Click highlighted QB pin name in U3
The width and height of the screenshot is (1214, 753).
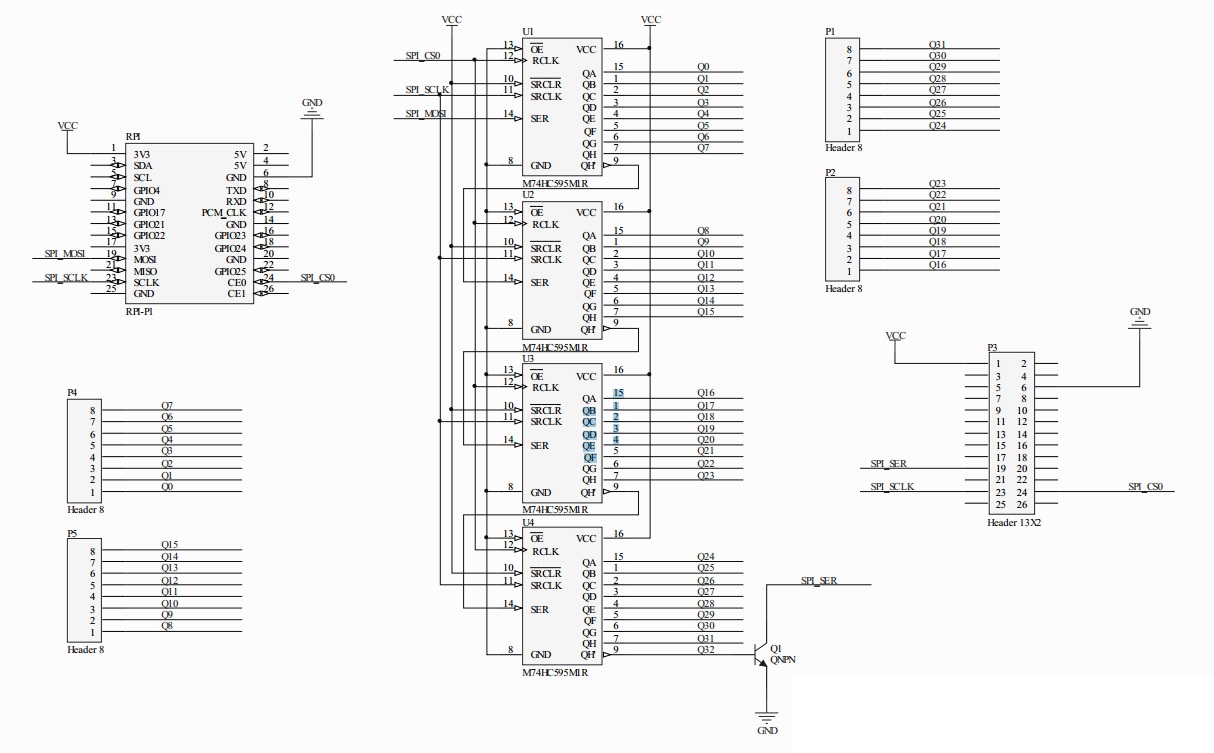[590, 411]
